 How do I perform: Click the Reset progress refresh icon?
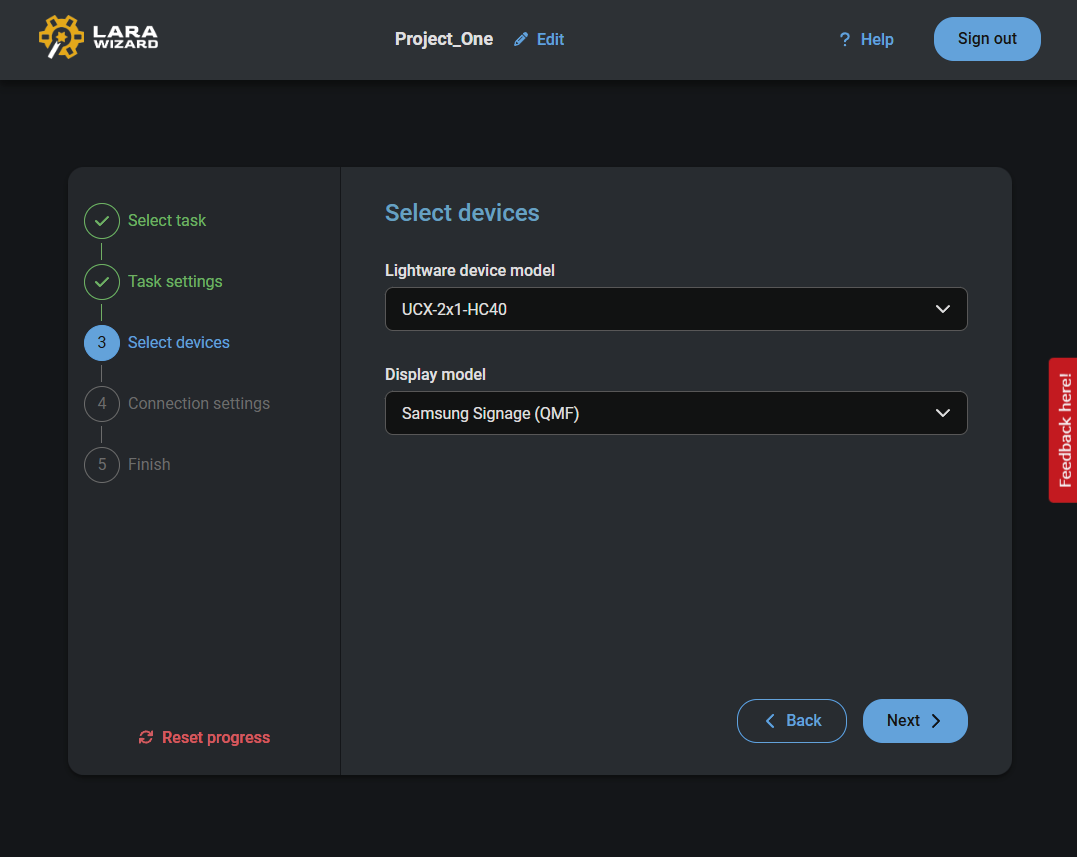pyautogui.click(x=146, y=738)
